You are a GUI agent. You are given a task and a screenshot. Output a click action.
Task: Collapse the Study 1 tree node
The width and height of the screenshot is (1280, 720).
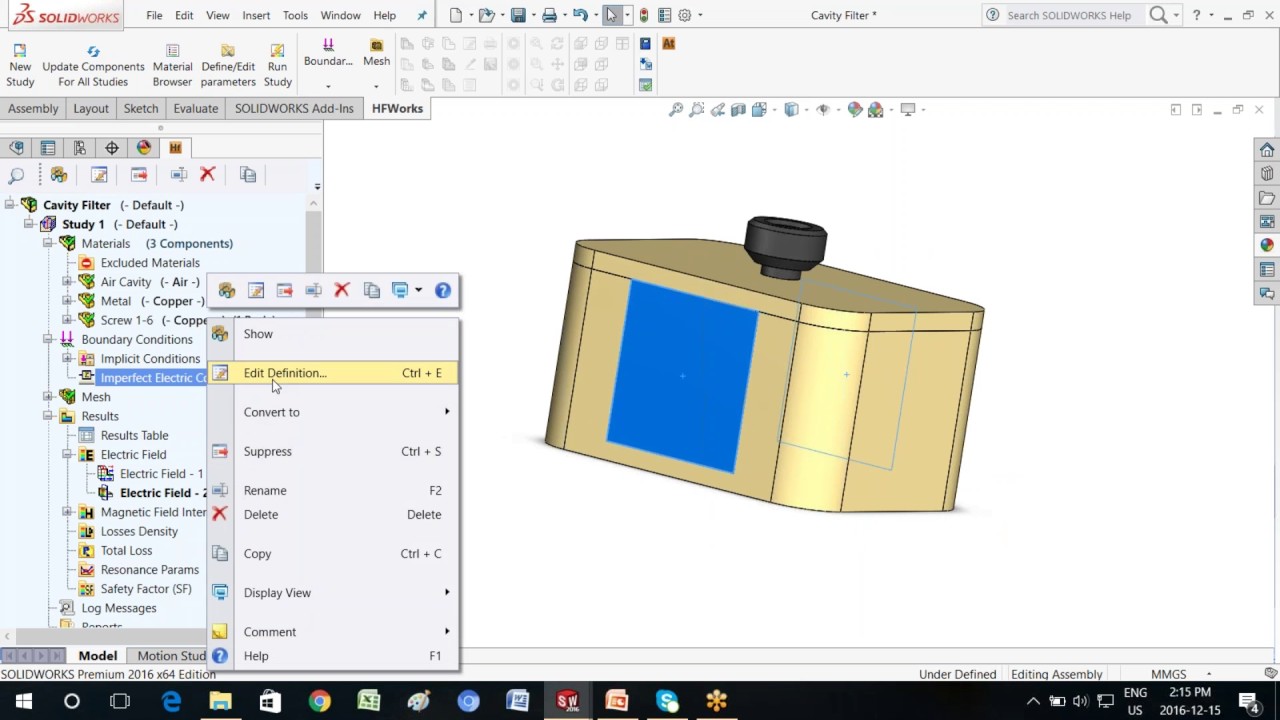pyautogui.click(x=29, y=224)
